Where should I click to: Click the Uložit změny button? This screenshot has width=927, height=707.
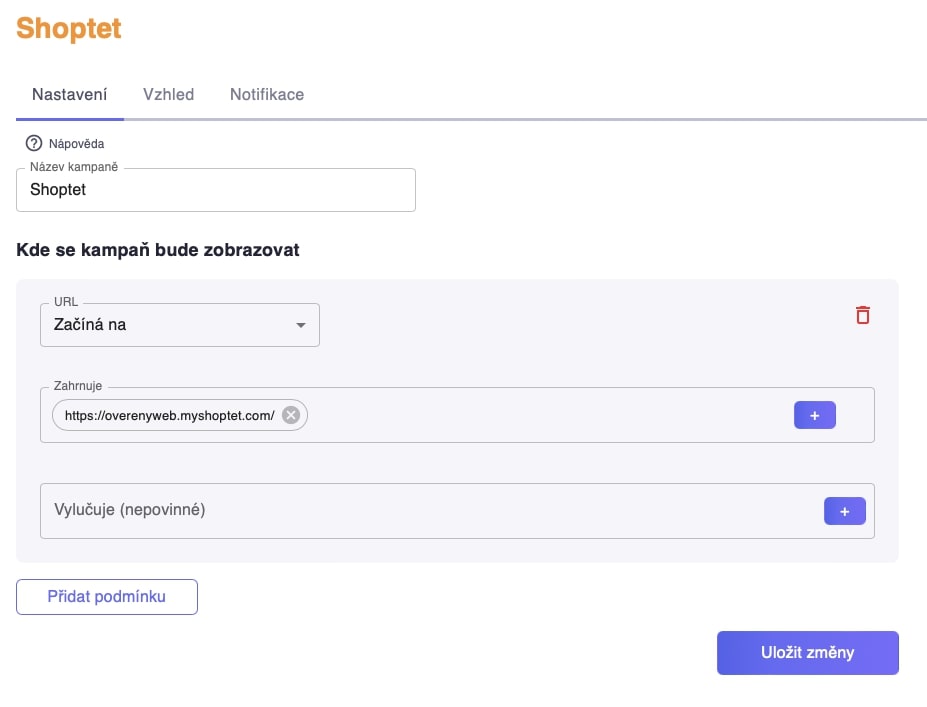pos(808,653)
